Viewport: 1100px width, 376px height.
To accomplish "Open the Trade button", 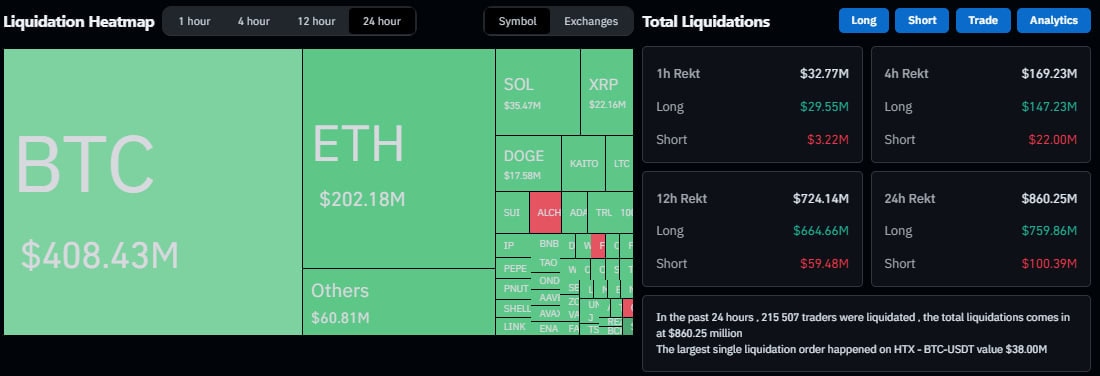I will click(983, 20).
